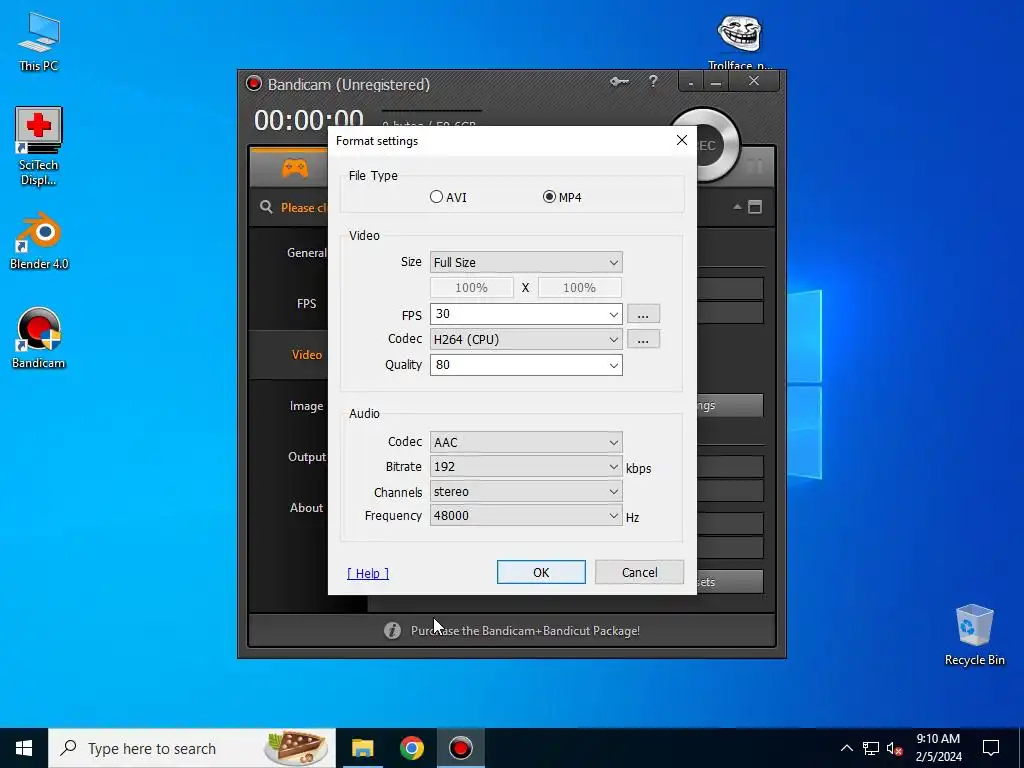Open the Windows Start menu
Viewport: 1024px width, 768px height.
pyautogui.click(x=24, y=748)
